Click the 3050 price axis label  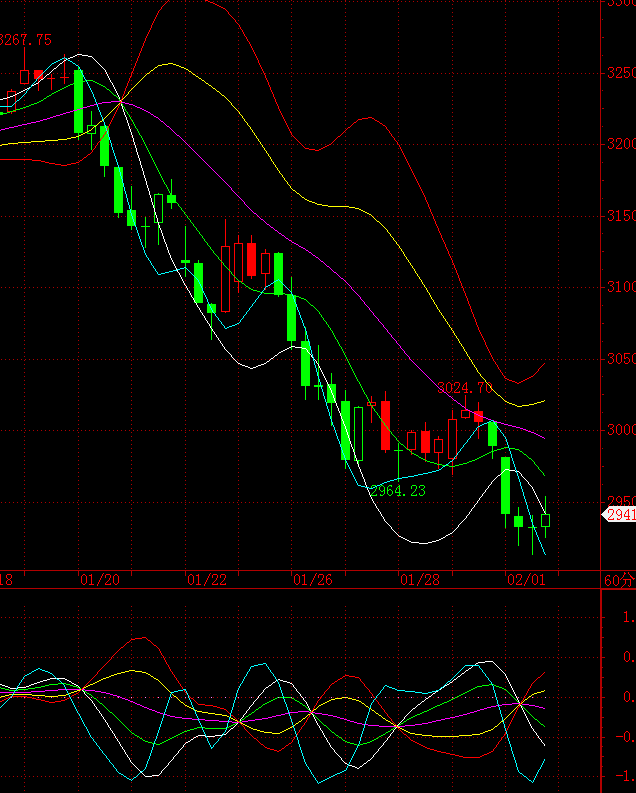[621, 359]
